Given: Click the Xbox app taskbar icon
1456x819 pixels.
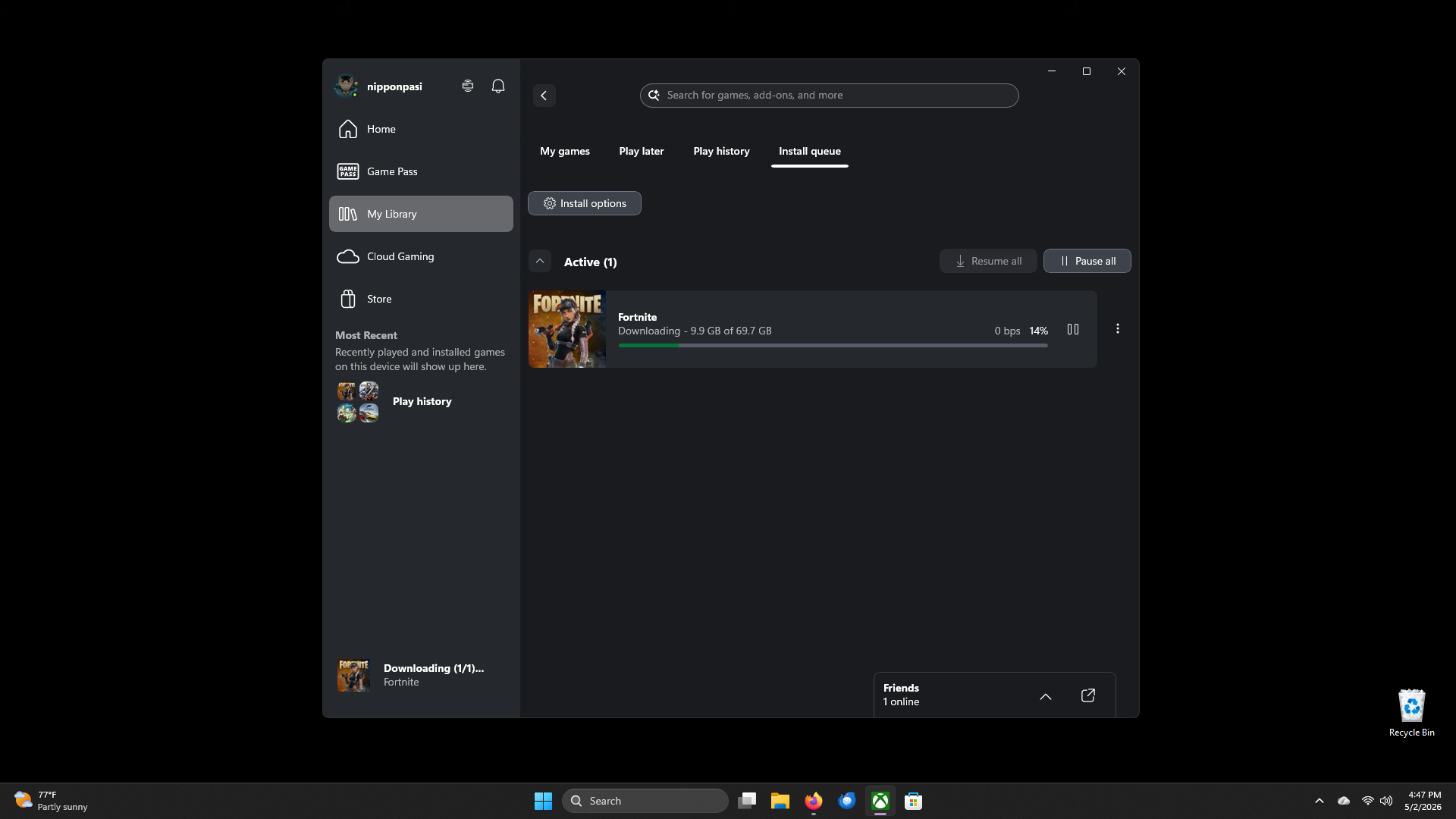Looking at the screenshot, I should 880,801.
